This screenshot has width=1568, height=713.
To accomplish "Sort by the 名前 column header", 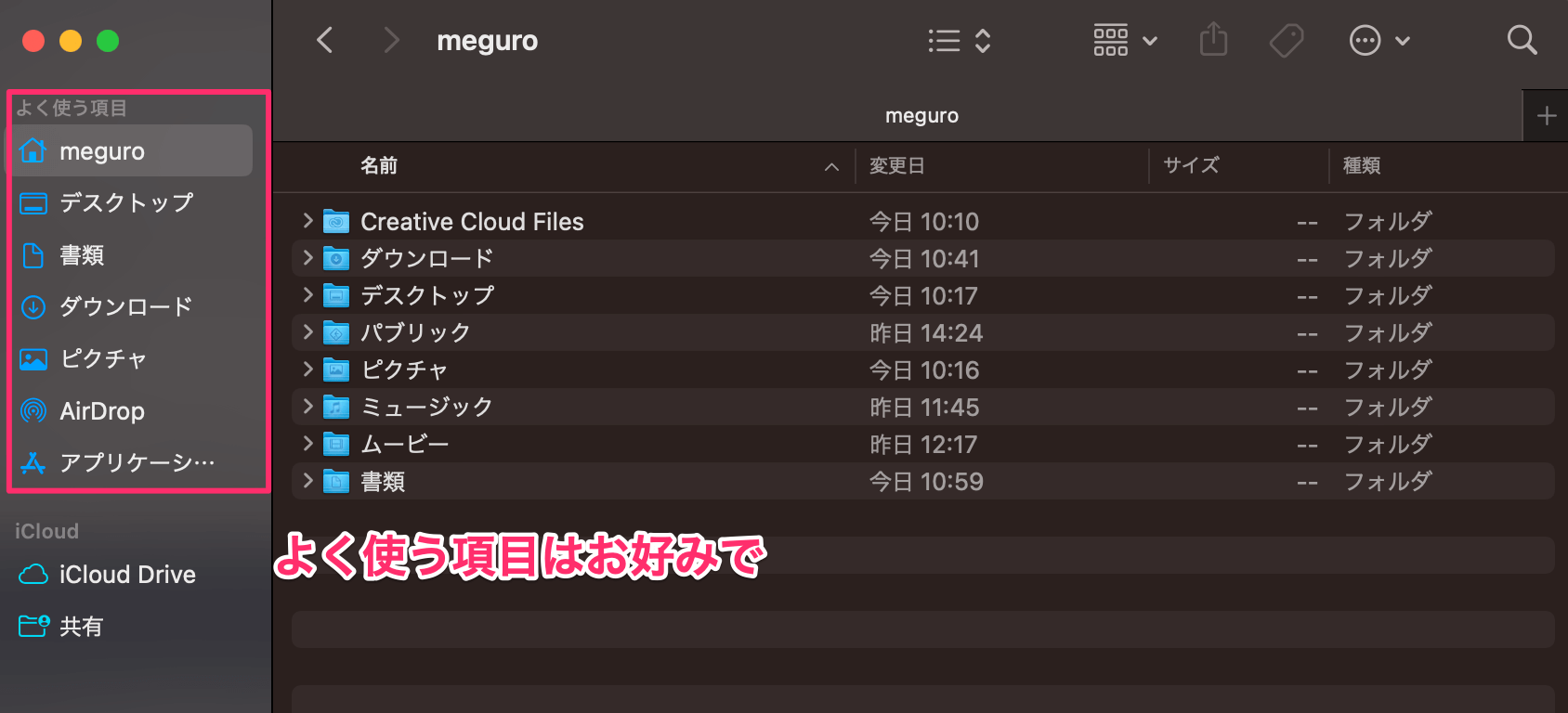I will pos(379,166).
